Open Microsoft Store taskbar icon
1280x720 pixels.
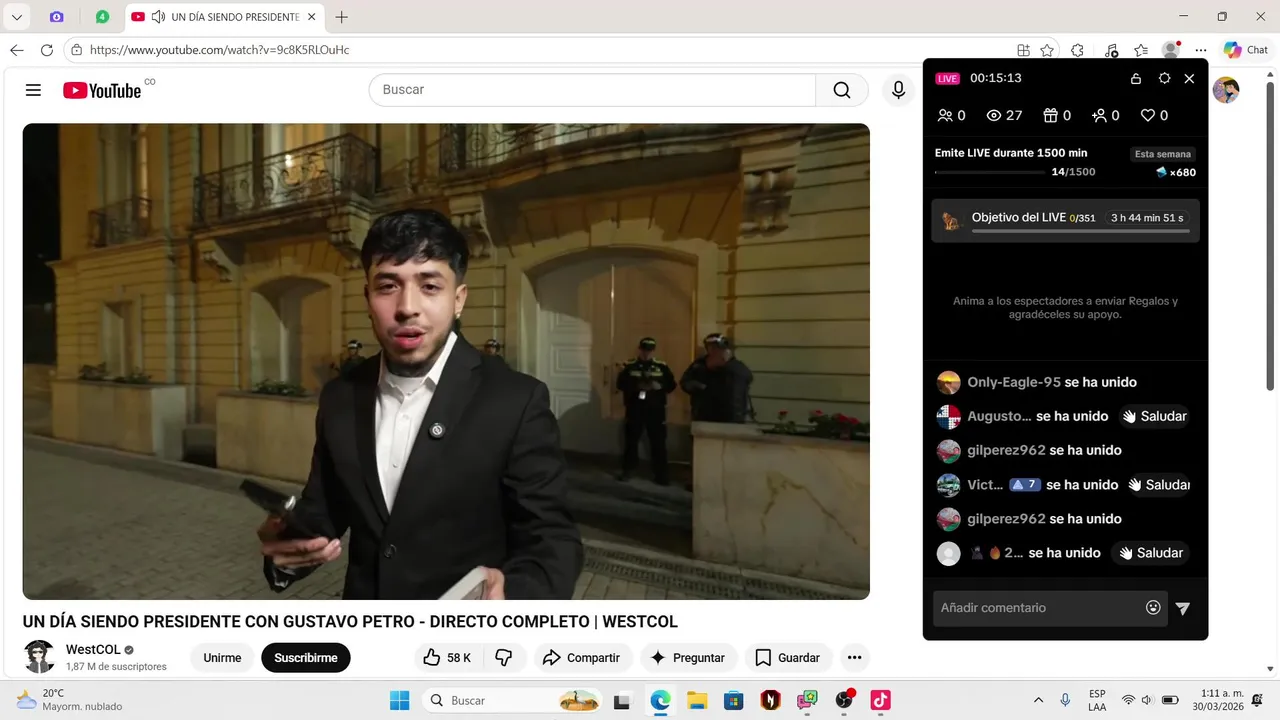pyautogui.click(x=733, y=700)
